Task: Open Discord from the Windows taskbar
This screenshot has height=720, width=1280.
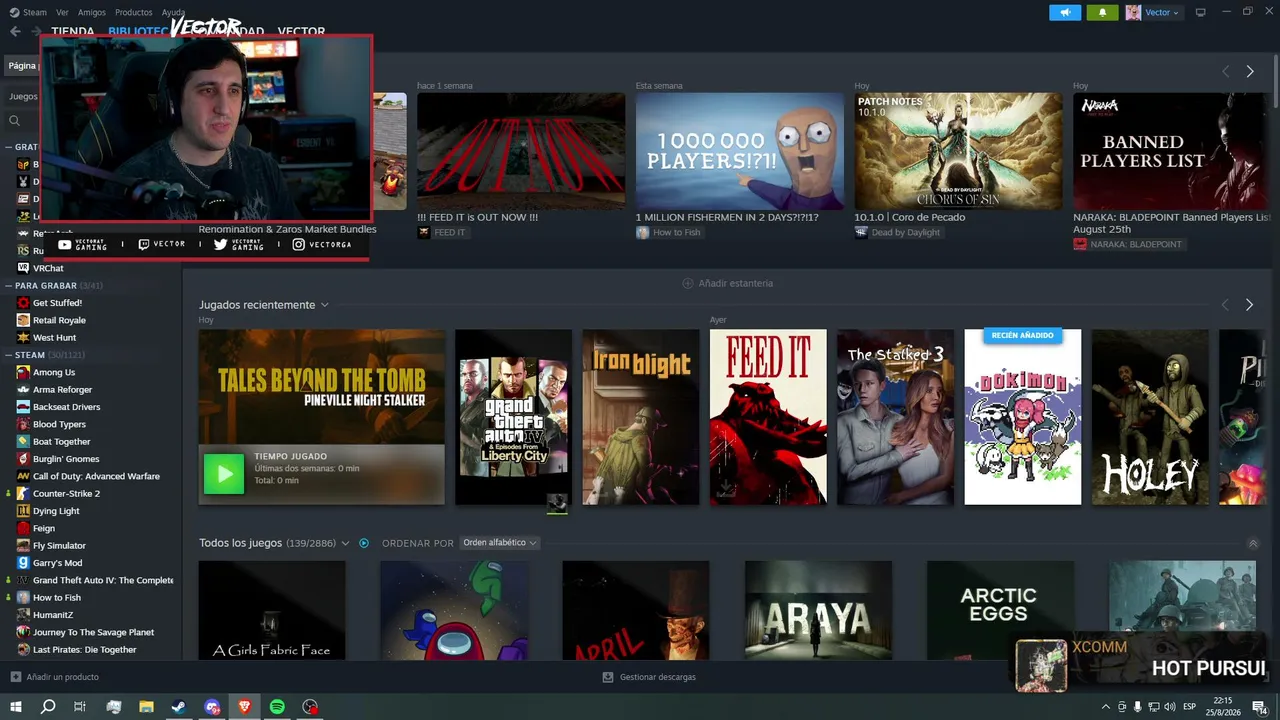Action: pos(212,707)
